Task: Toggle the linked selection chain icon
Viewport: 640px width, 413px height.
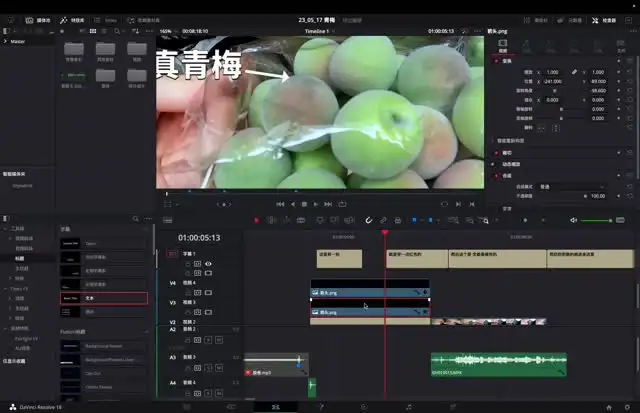Action: tap(383, 220)
